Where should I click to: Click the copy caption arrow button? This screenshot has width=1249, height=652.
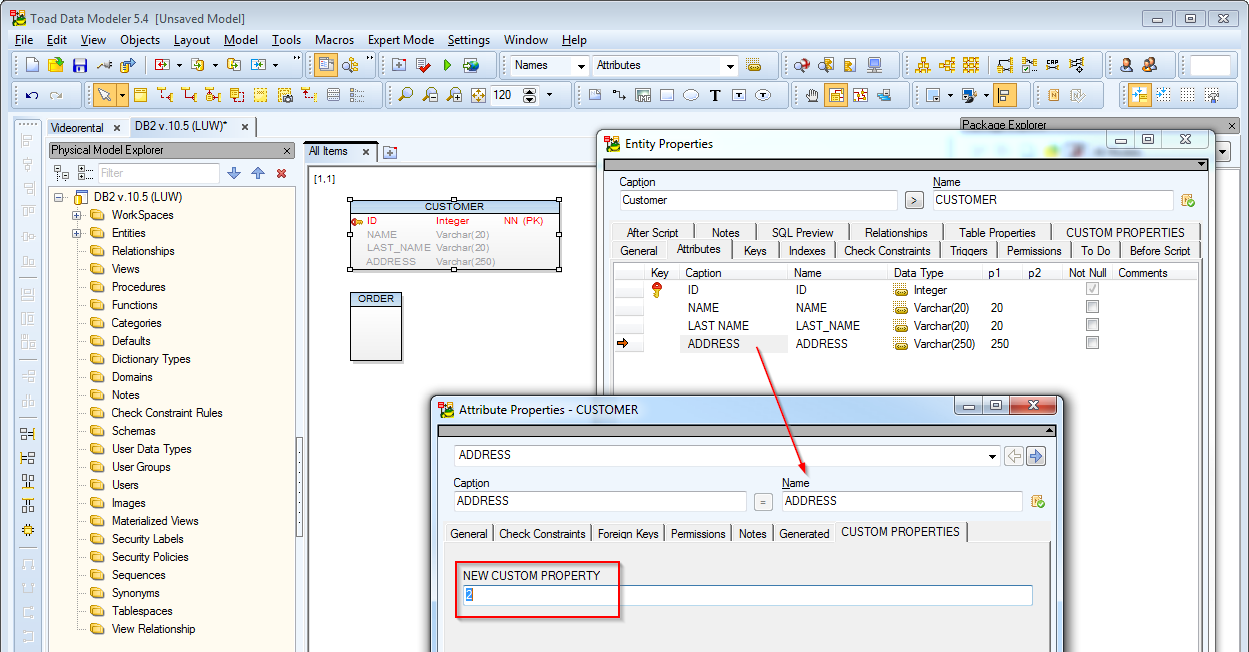coord(913,200)
